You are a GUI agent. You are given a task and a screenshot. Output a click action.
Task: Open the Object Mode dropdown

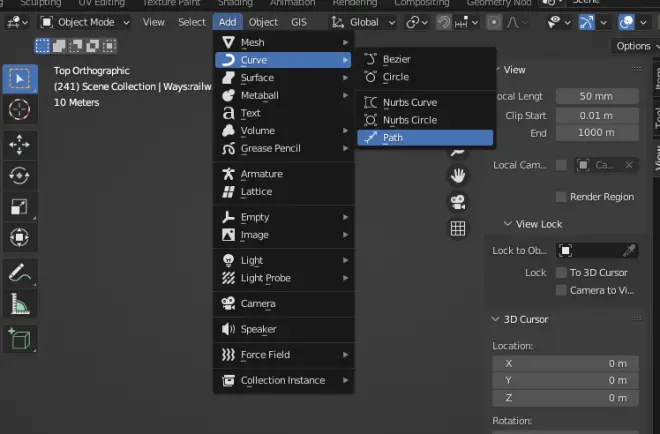[x=85, y=22]
